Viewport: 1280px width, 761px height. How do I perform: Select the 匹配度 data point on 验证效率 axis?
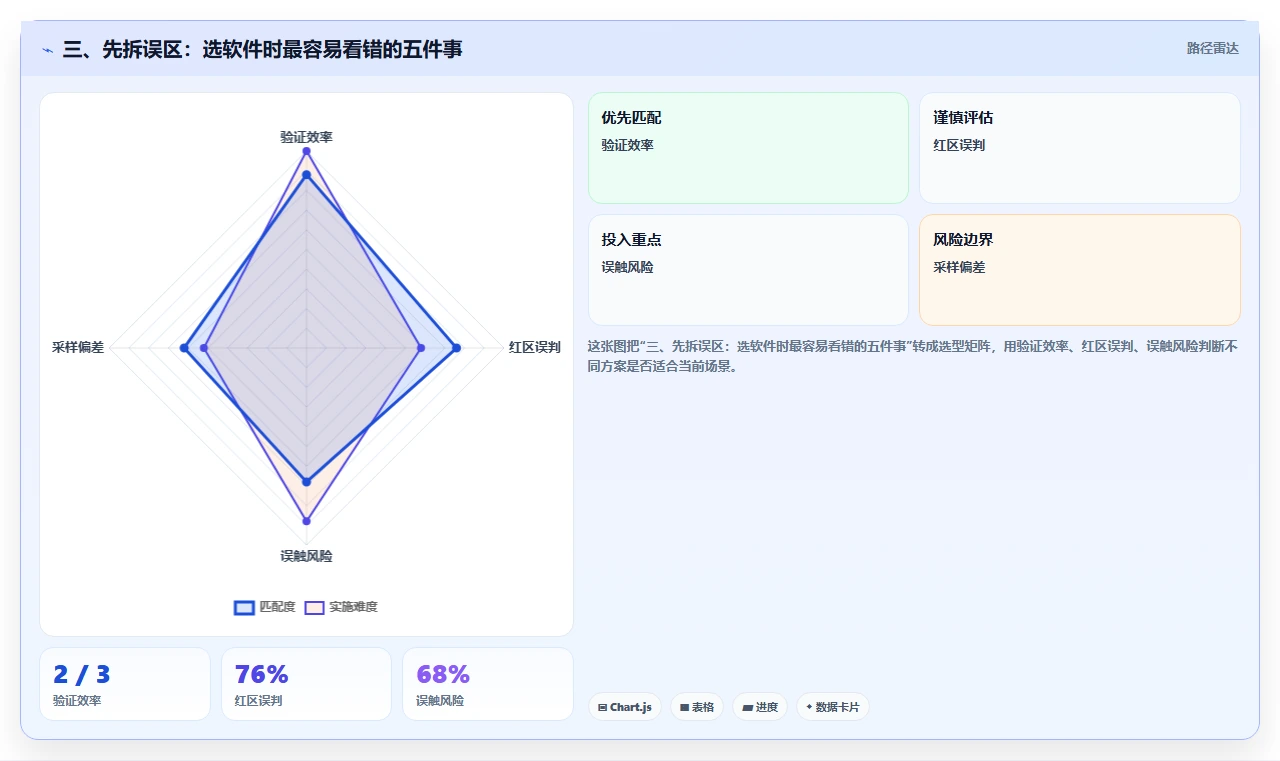tap(306, 175)
